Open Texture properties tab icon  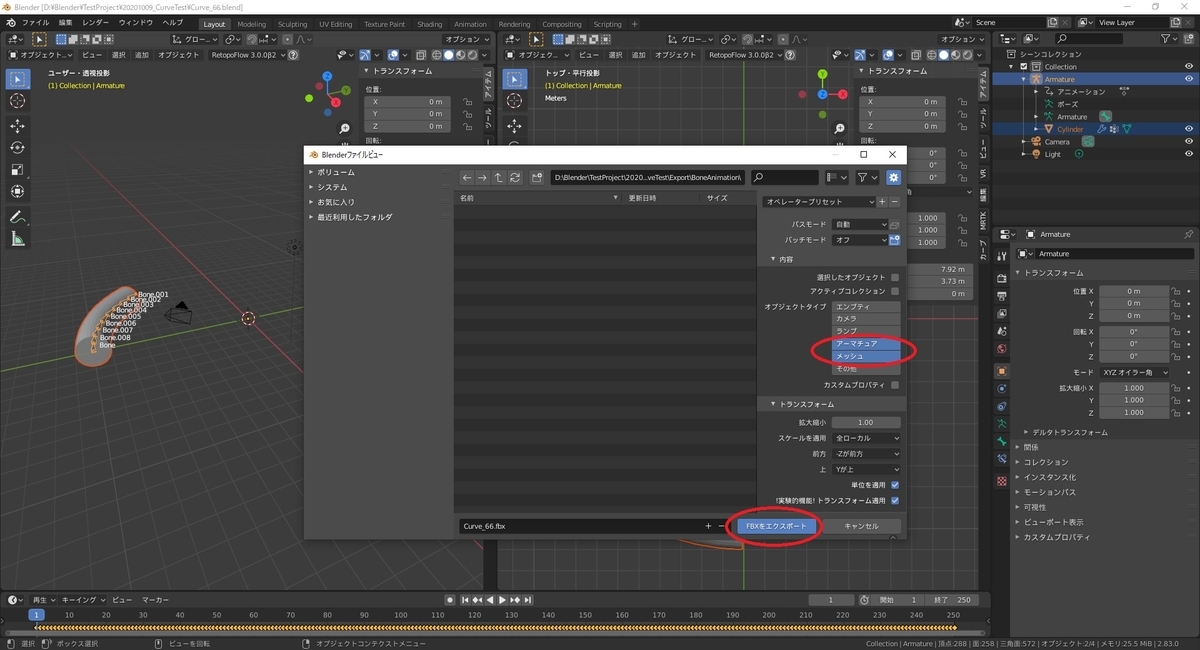[1002, 481]
